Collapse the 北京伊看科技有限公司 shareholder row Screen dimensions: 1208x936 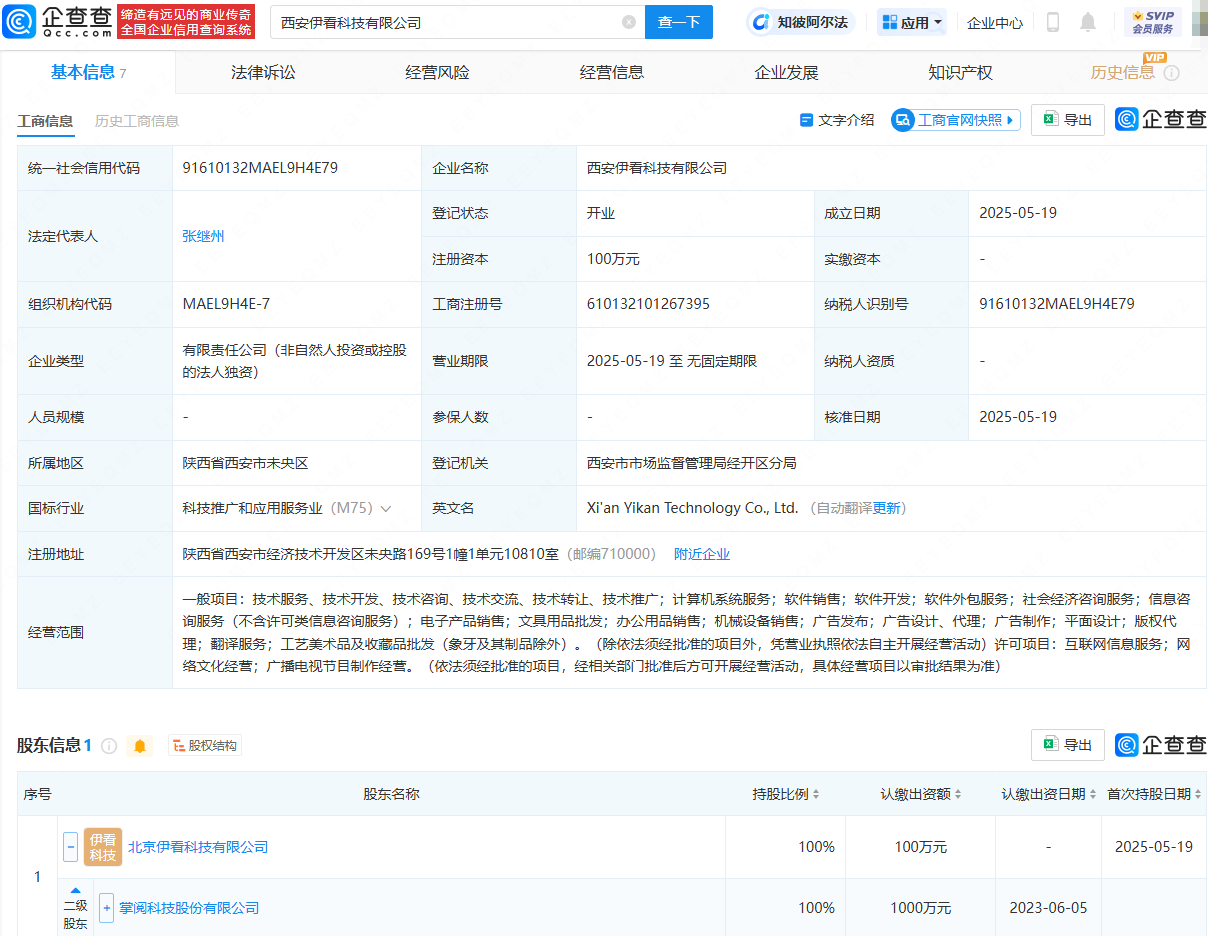[71, 847]
